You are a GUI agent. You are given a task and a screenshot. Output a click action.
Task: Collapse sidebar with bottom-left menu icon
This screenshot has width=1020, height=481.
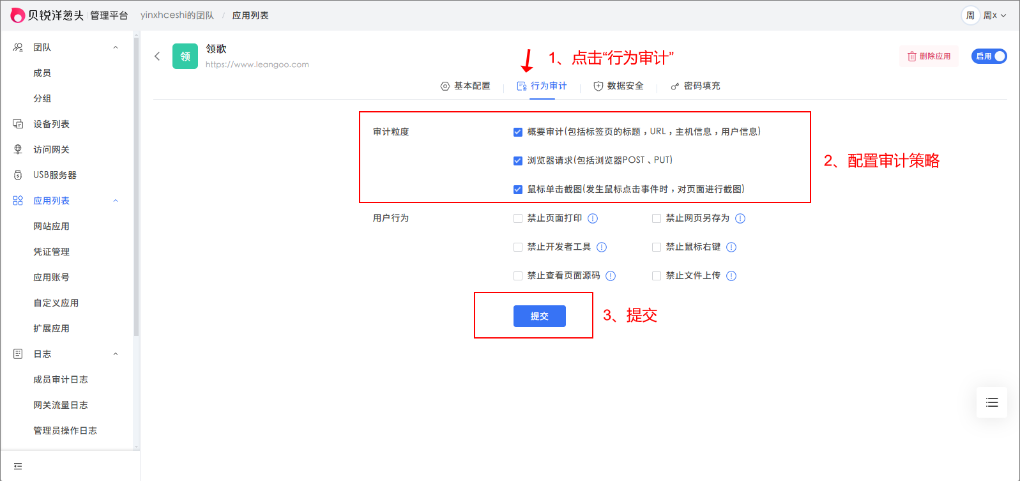(18, 466)
